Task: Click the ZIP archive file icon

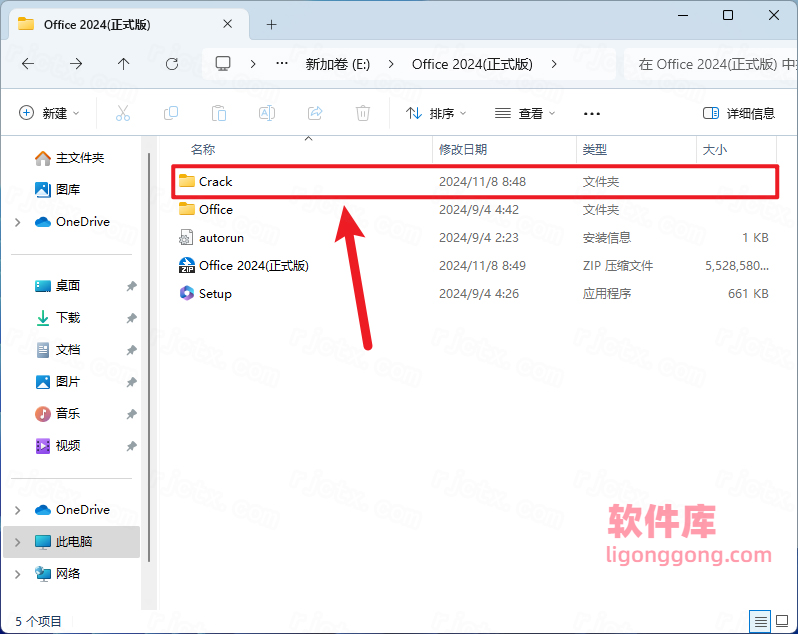Action: coord(187,265)
